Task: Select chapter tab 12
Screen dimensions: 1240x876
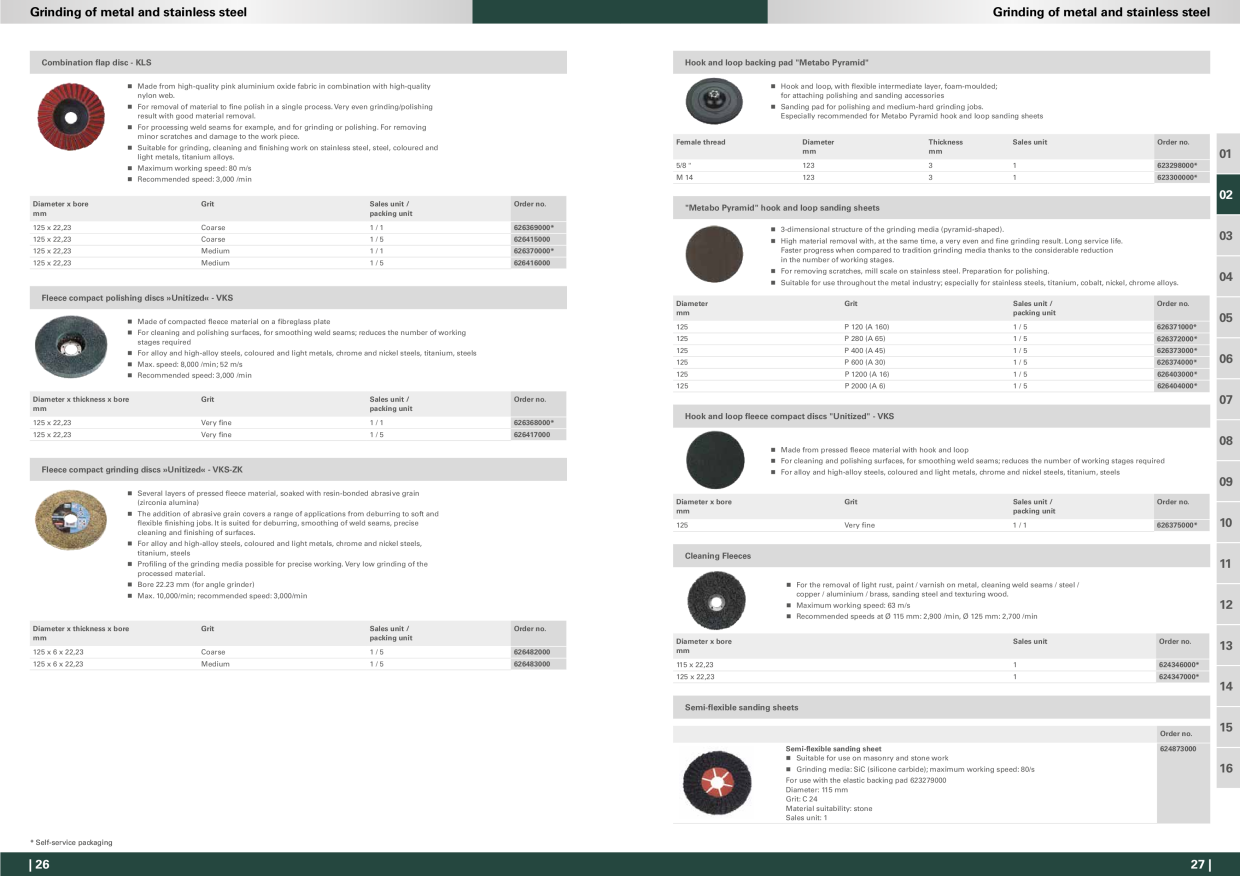Action: (1227, 604)
